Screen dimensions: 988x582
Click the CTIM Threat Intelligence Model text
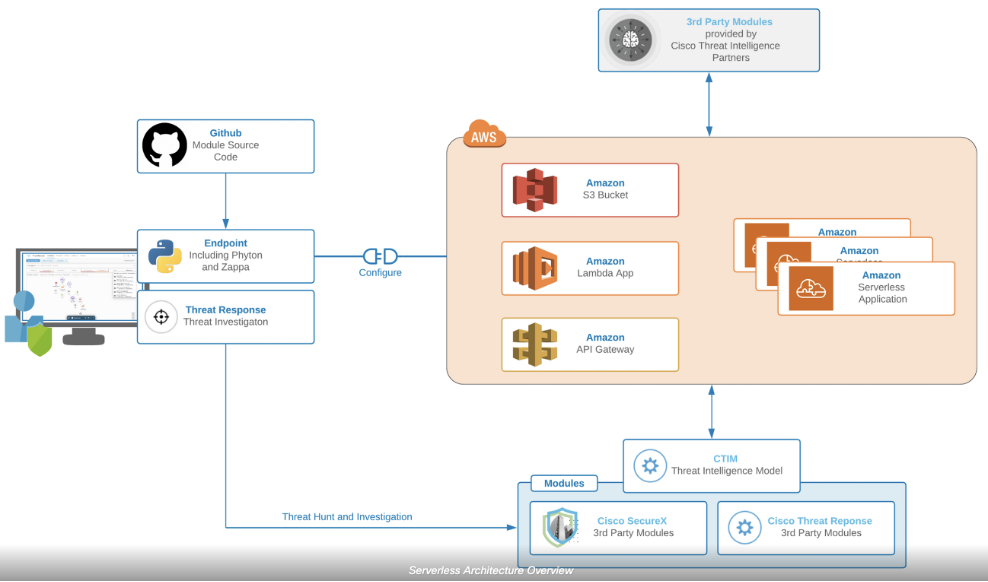pyautogui.click(x=726, y=465)
